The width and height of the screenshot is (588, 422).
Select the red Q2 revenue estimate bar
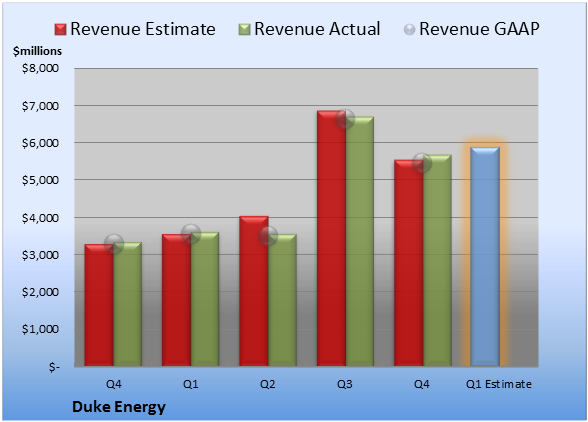tap(254, 291)
